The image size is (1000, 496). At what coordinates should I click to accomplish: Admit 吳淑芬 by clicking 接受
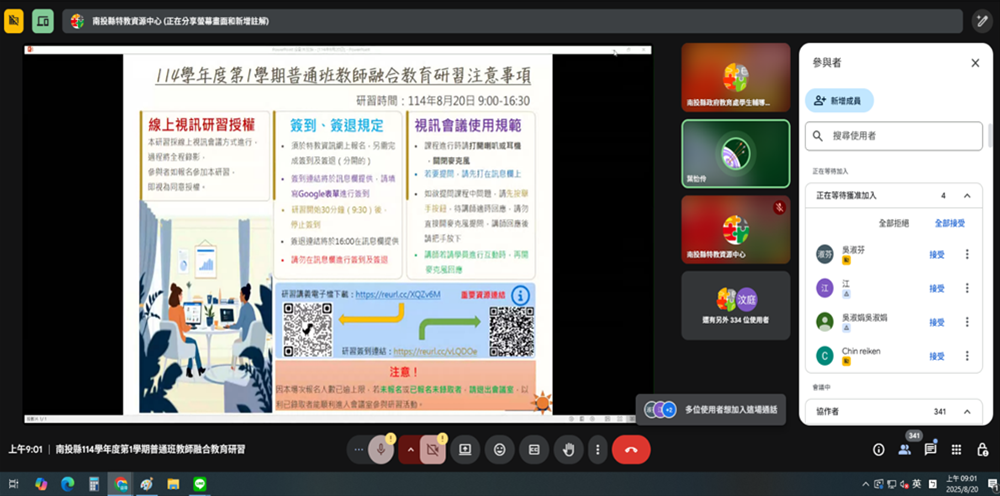[x=936, y=255]
